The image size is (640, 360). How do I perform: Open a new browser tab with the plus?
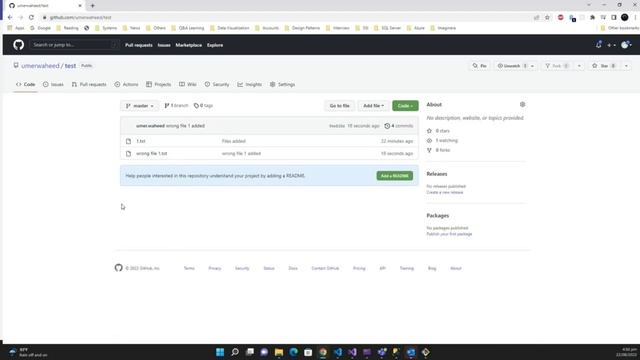(x=93, y=6)
